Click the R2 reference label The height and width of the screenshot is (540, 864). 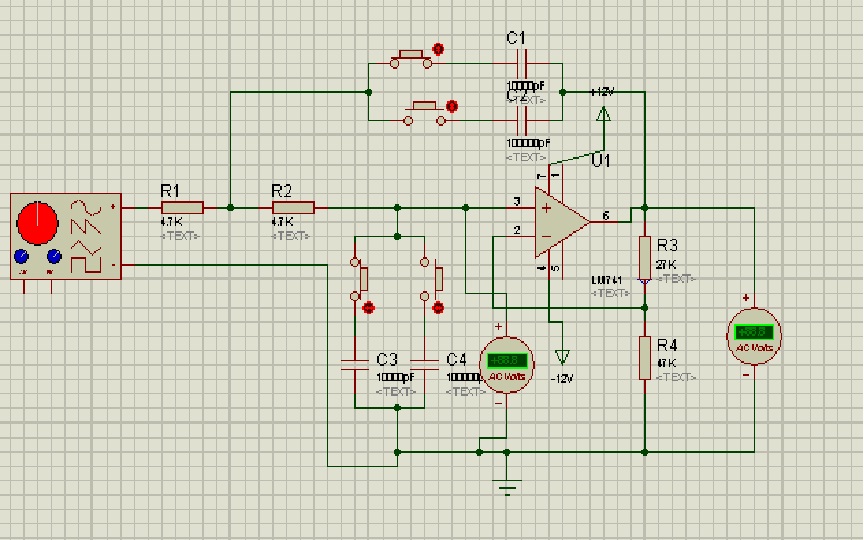(x=281, y=191)
